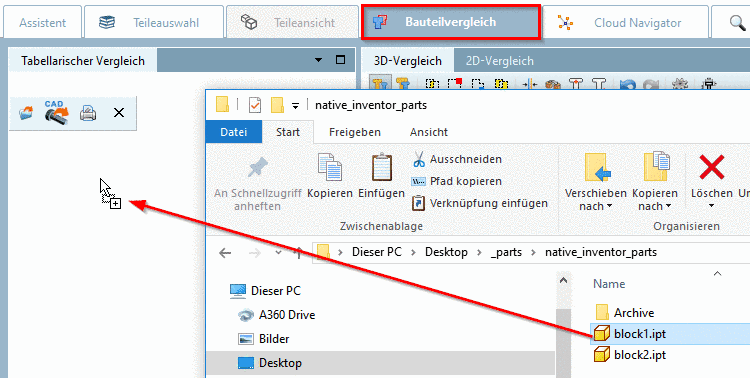This screenshot has height=378, width=750.
Task: Open the Assistent tab
Action: coord(43,22)
